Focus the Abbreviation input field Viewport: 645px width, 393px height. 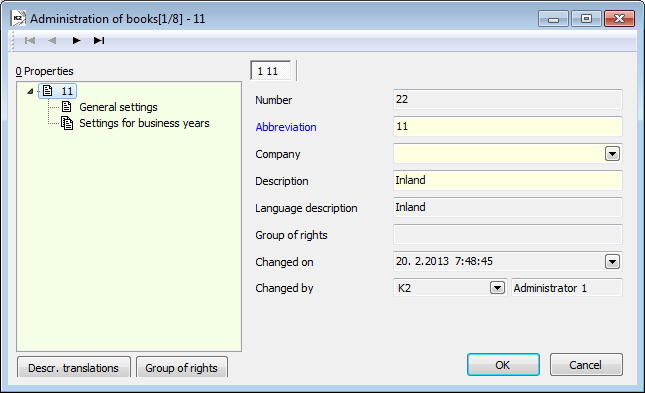point(508,127)
